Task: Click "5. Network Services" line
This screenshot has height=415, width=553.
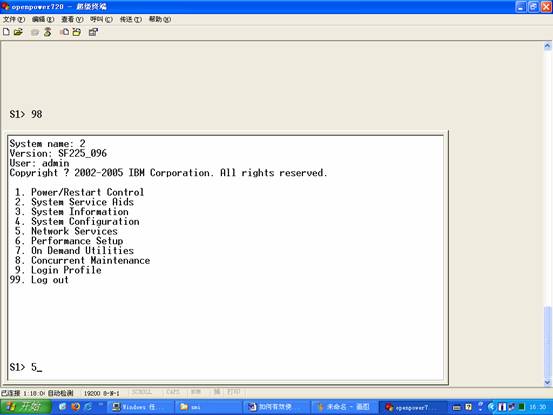Action: [x=66, y=231]
